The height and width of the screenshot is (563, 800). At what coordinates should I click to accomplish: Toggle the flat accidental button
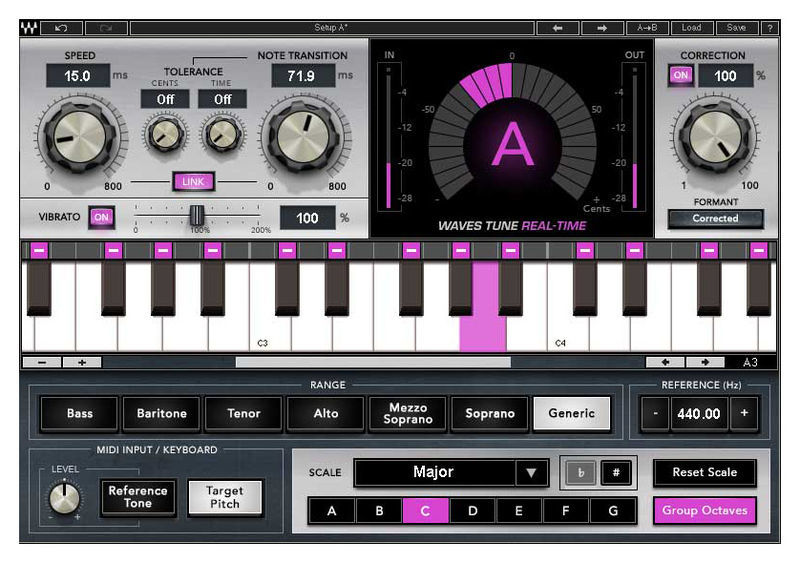point(581,473)
